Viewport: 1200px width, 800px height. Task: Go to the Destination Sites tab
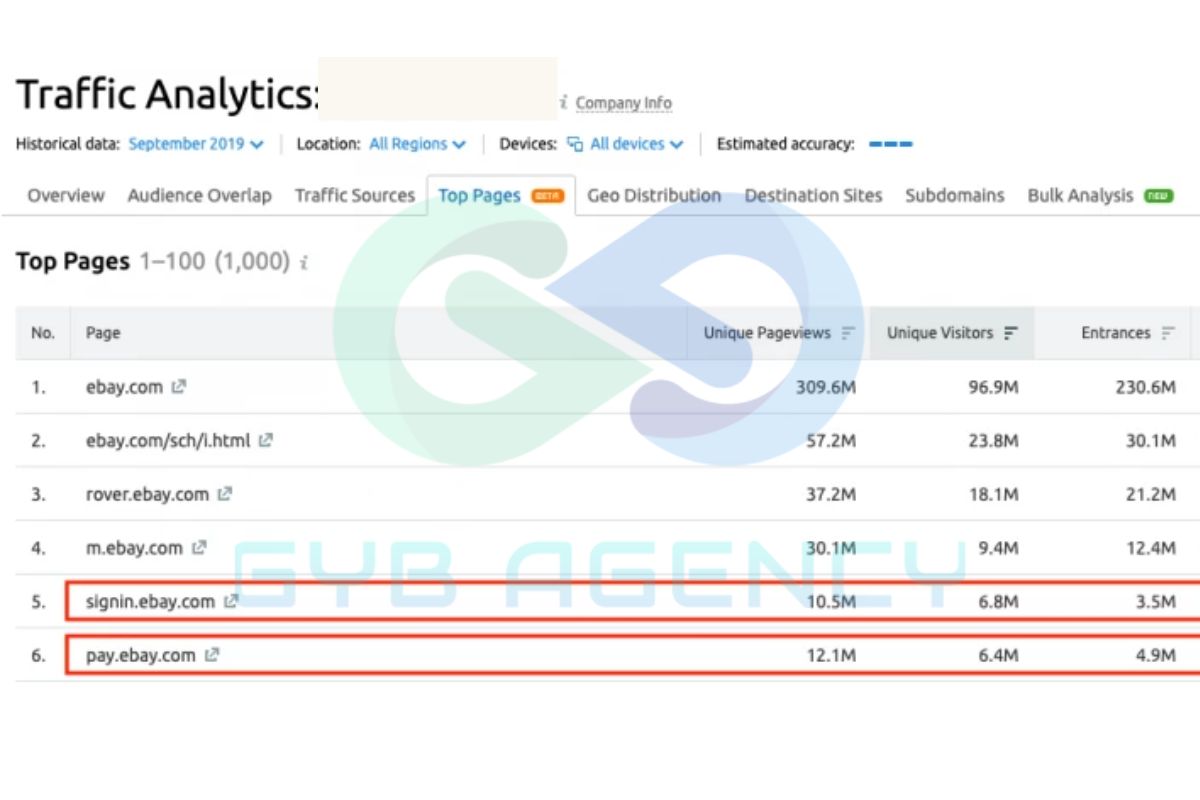click(813, 196)
